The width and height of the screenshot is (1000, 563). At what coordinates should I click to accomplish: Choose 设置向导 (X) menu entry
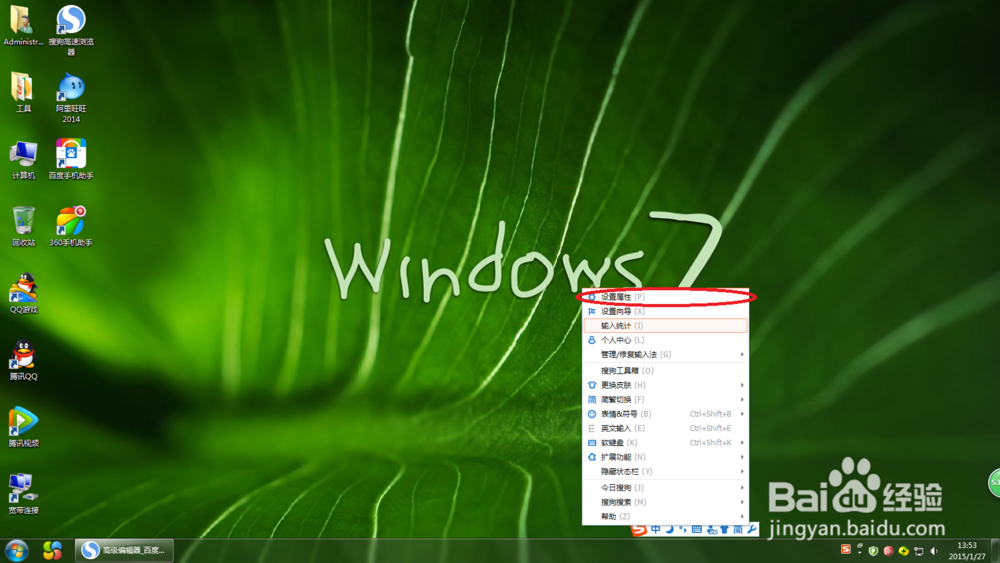point(666,311)
